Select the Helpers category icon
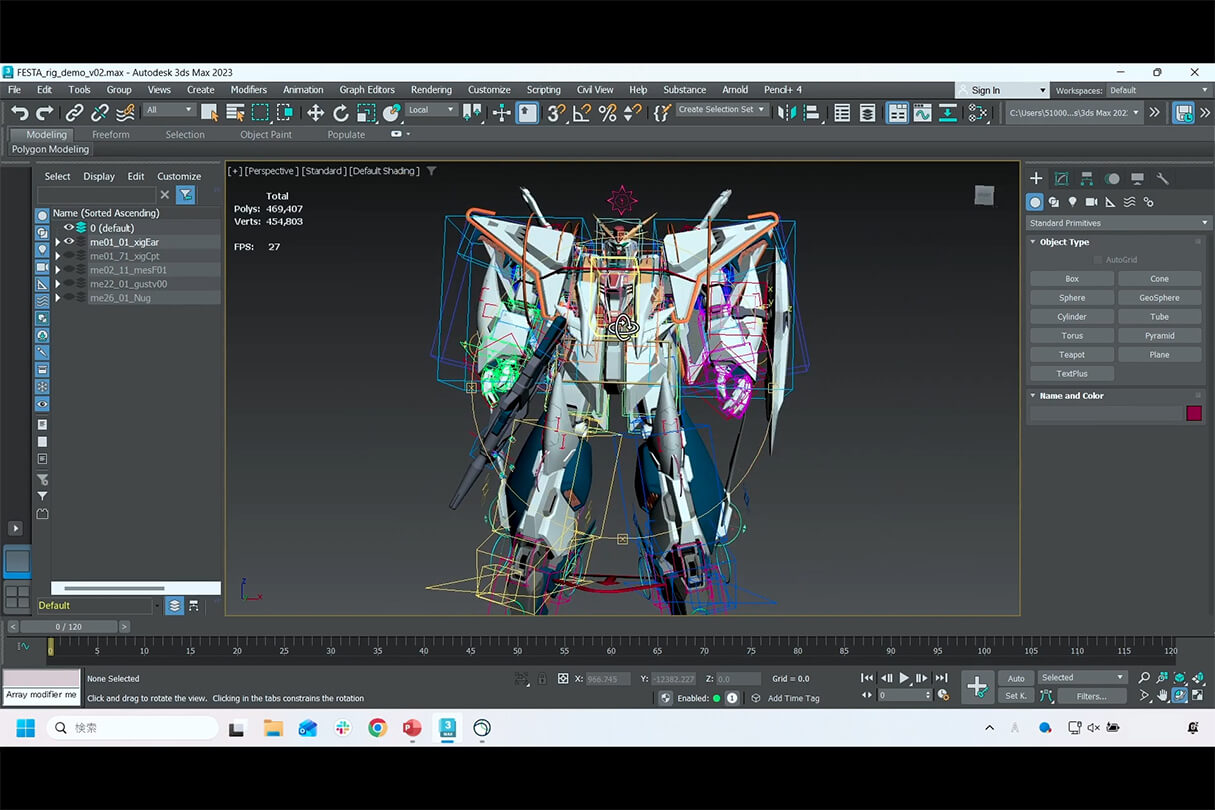 1110,202
